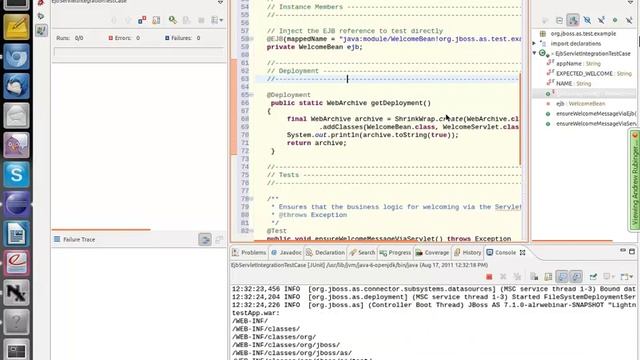Toggle Scroll Lock in Console toolbar
This screenshot has height=360, width=640.
[x=548, y=277]
